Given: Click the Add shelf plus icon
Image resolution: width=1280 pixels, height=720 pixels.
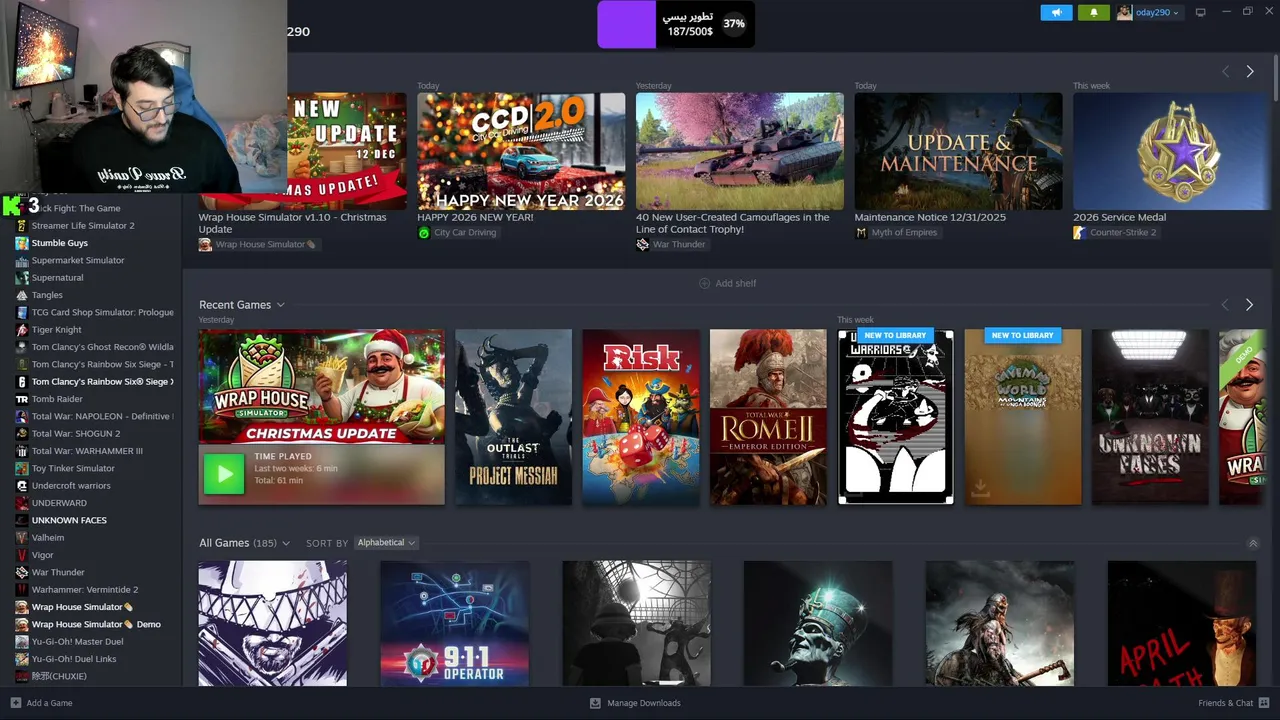Looking at the screenshot, I should click(x=704, y=283).
